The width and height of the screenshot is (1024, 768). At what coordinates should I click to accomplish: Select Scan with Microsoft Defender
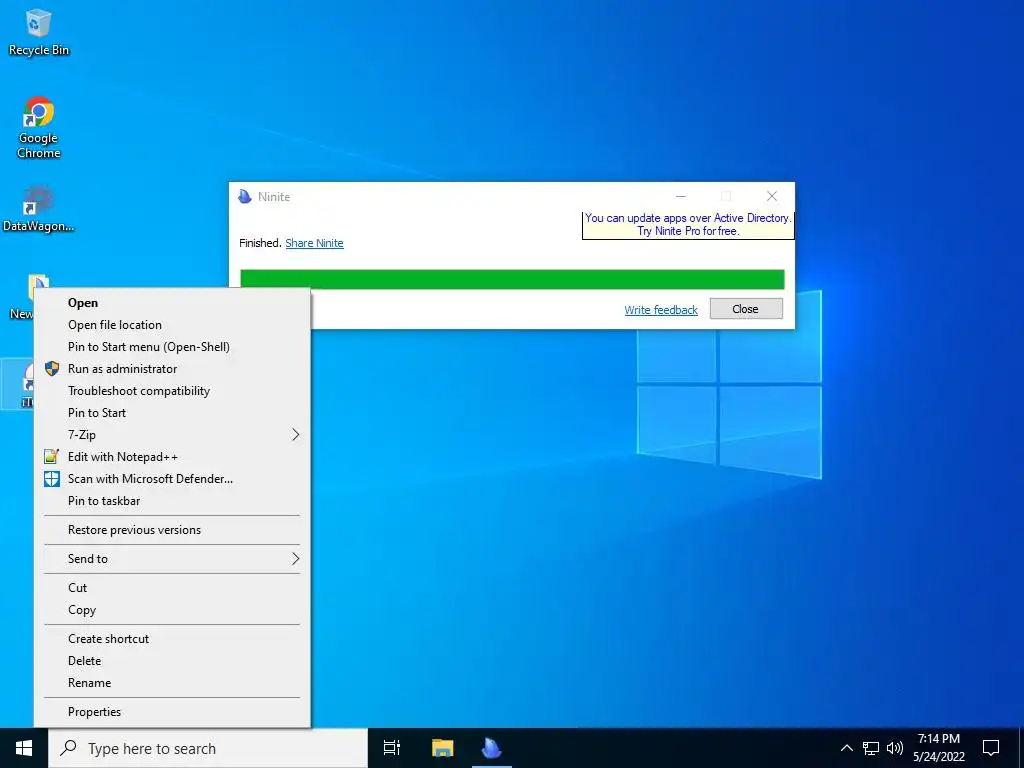(x=172, y=479)
